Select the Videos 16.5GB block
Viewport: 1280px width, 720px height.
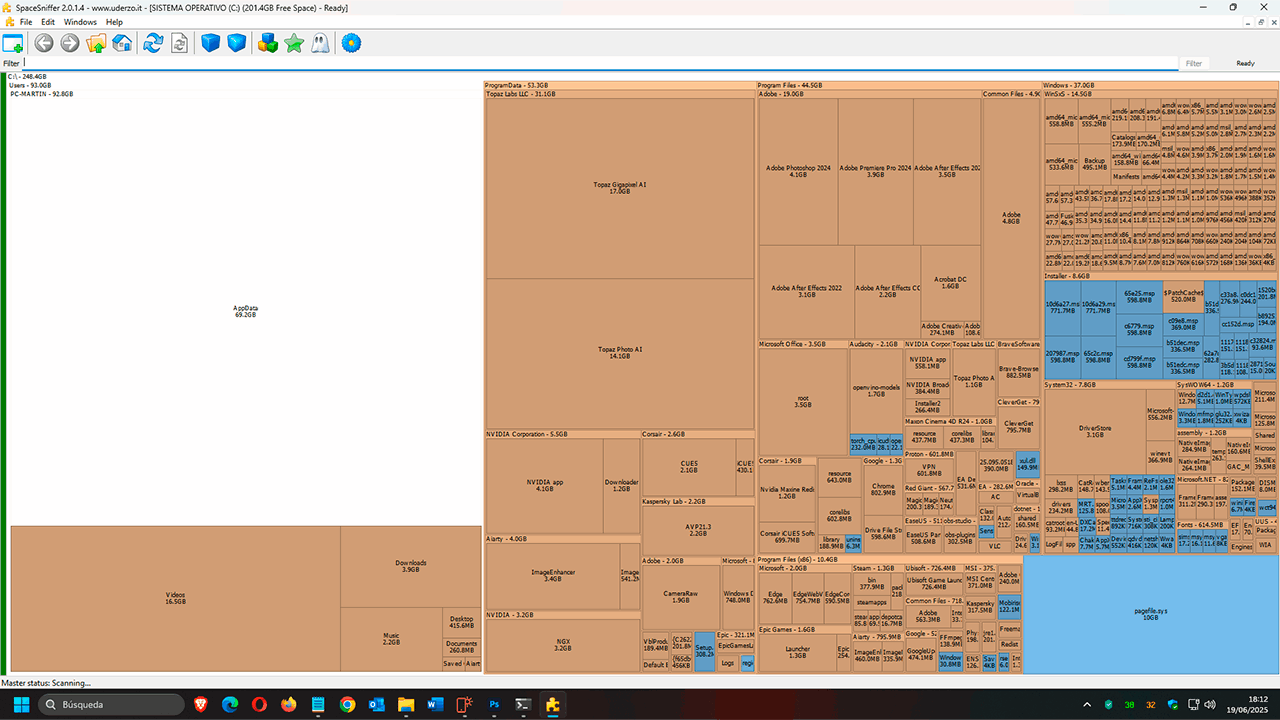[x=175, y=598]
